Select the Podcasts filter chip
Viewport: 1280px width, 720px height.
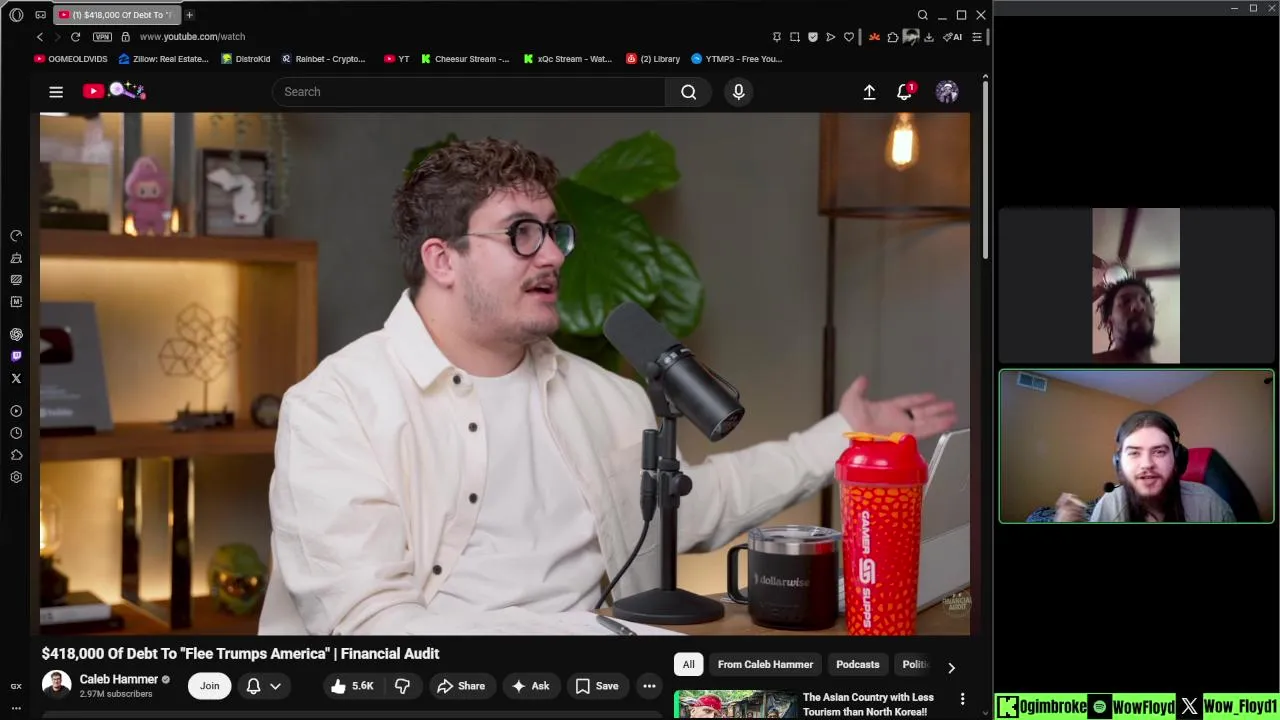[x=858, y=664]
